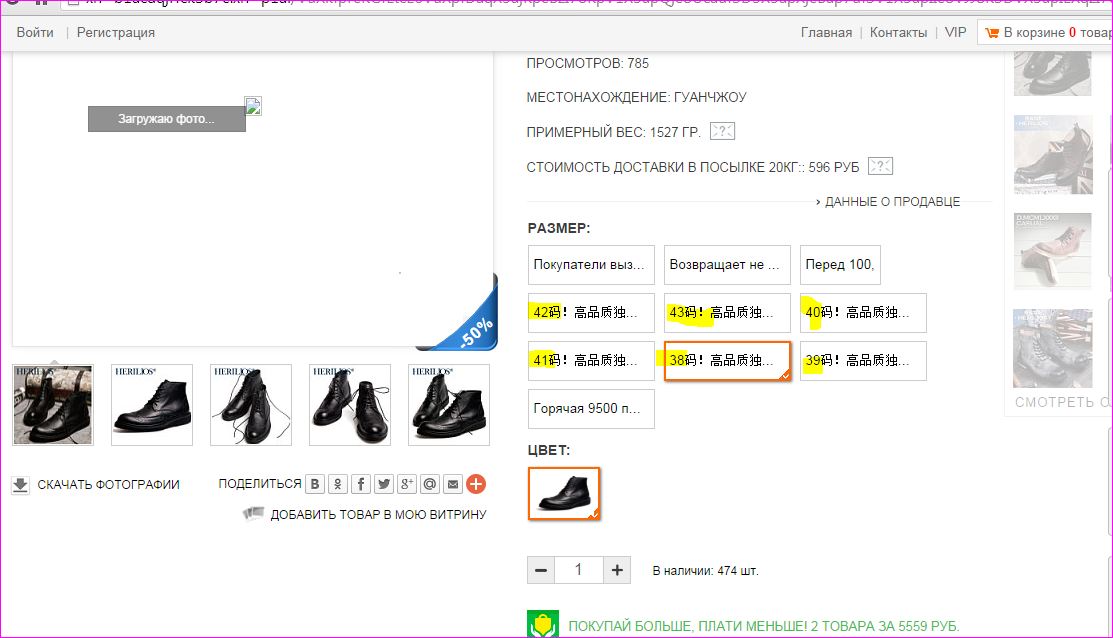The width and height of the screenshot is (1113, 638).
Task: Select 'Перед 100,' size option
Action: (x=840, y=265)
